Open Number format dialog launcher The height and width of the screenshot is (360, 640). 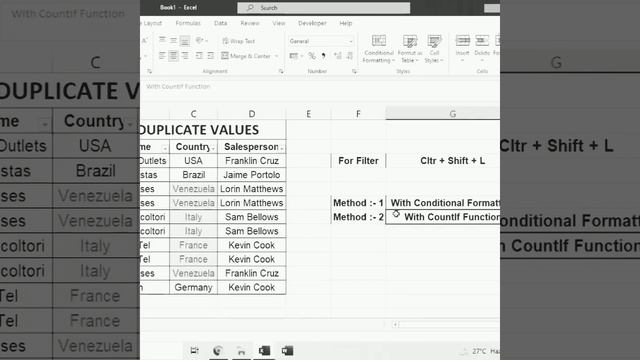pos(354,71)
